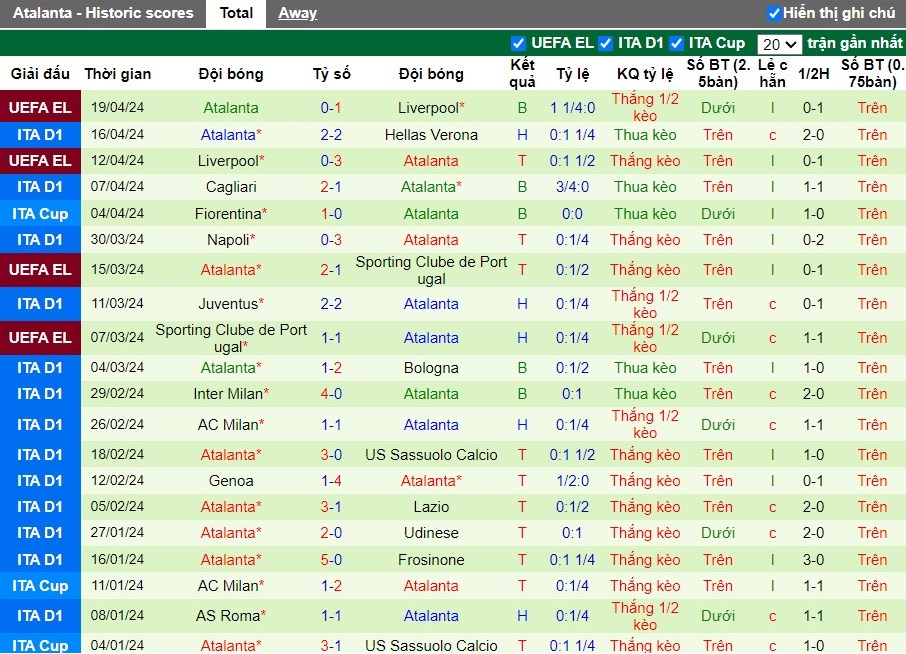Screen dimensions: 906x654
Task: Click the half-time 3-0 for Frosinone match
Action: 813,560
